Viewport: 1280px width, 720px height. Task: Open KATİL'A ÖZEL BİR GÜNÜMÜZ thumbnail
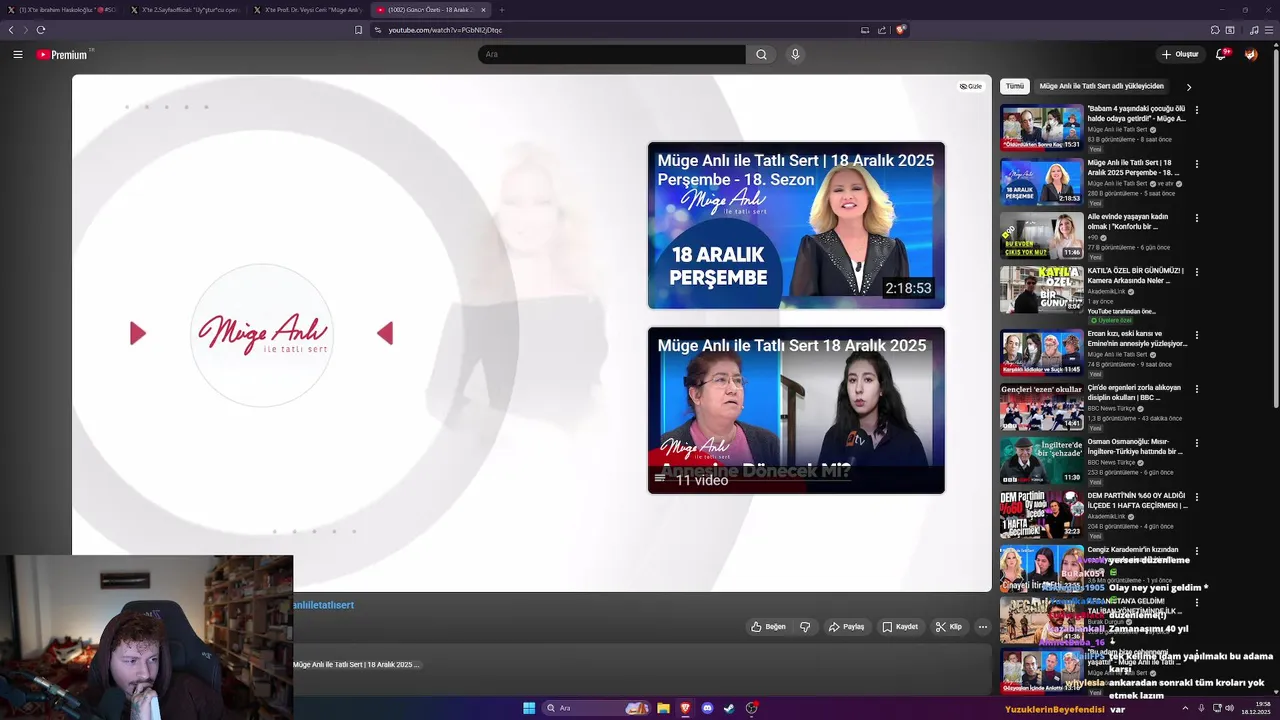(1042, 289)
